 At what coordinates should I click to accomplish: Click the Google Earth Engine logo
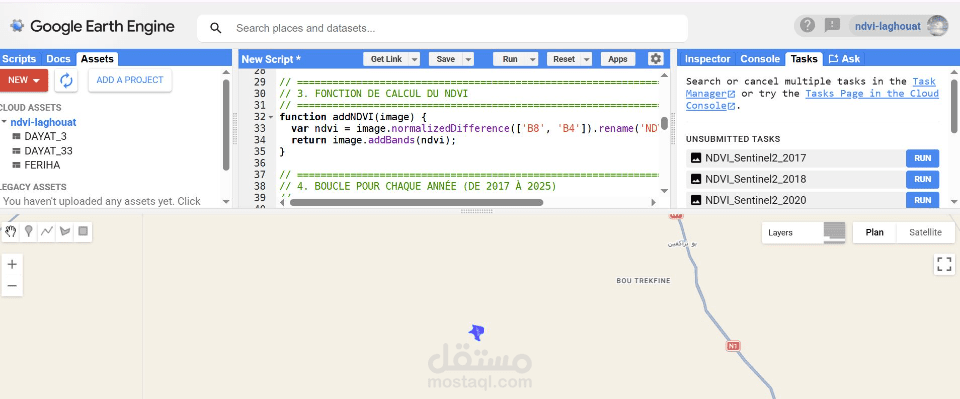tap(92, 27)
